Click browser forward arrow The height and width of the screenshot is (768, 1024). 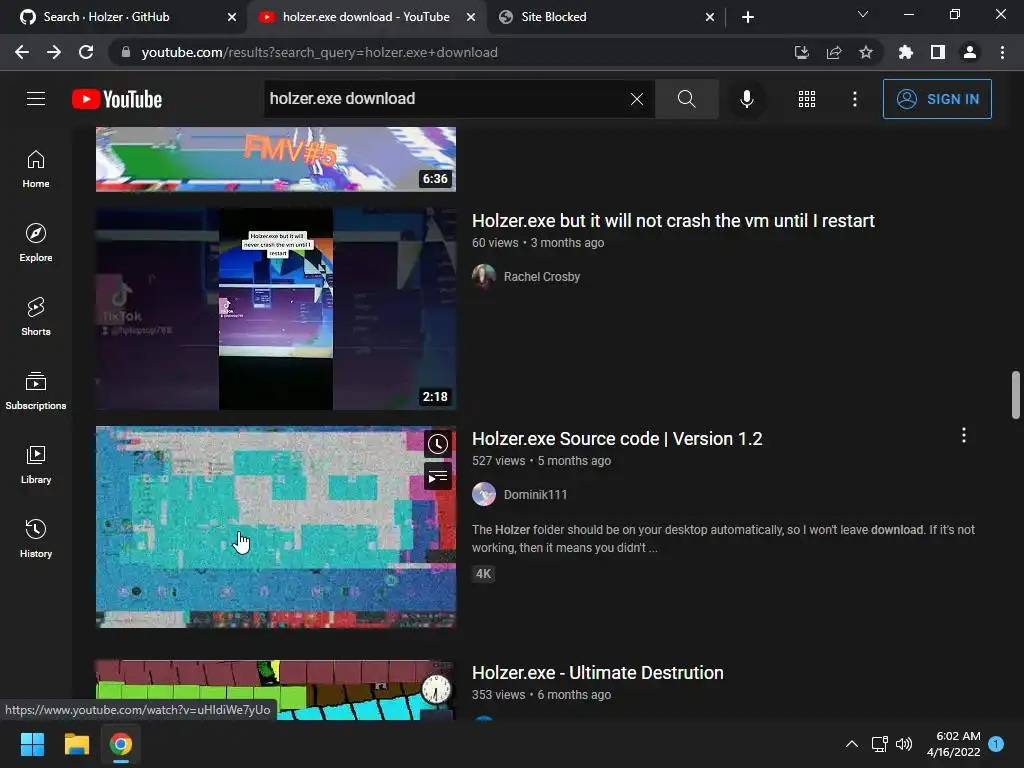point(54,52)
